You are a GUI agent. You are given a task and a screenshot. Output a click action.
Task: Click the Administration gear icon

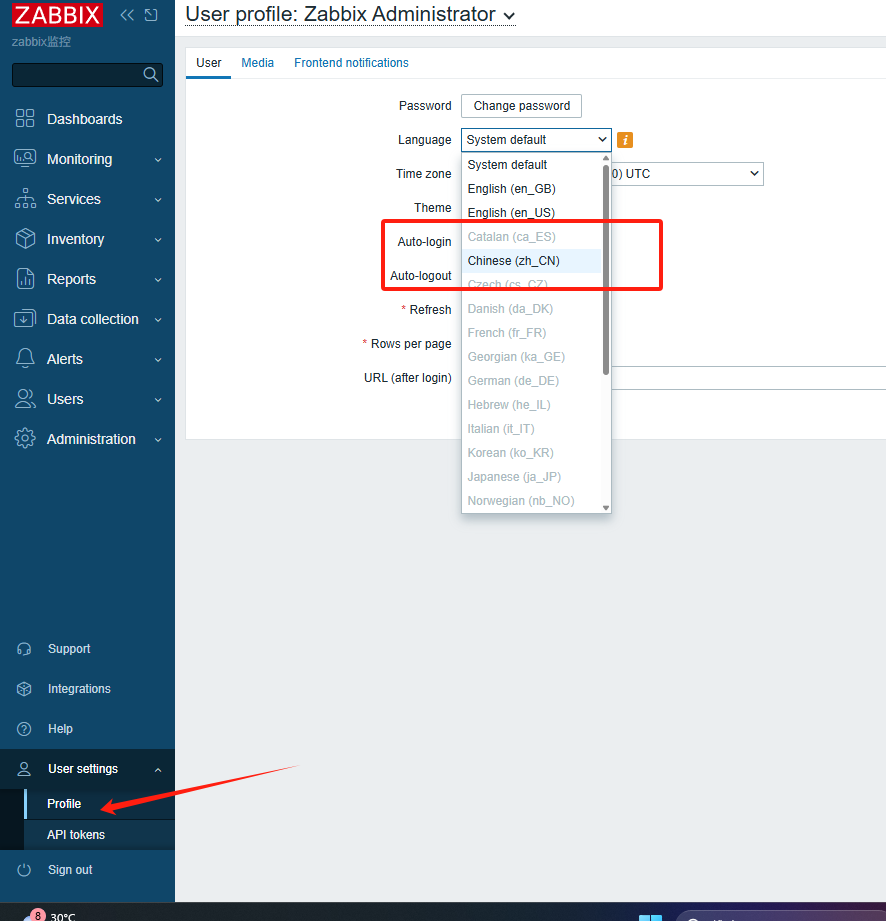click(25, 438)
